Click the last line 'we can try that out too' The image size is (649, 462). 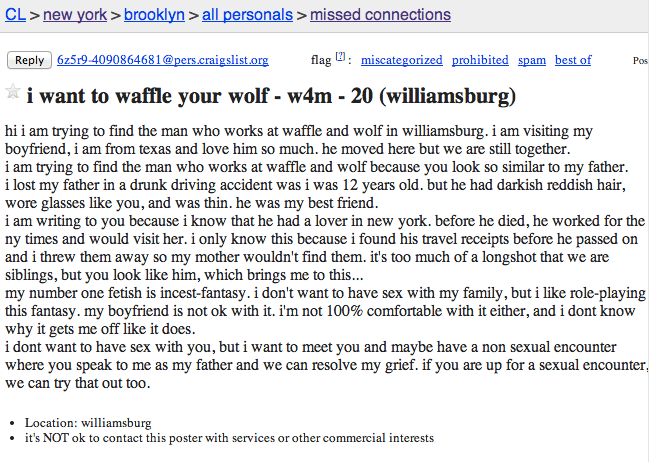(77, 383)
